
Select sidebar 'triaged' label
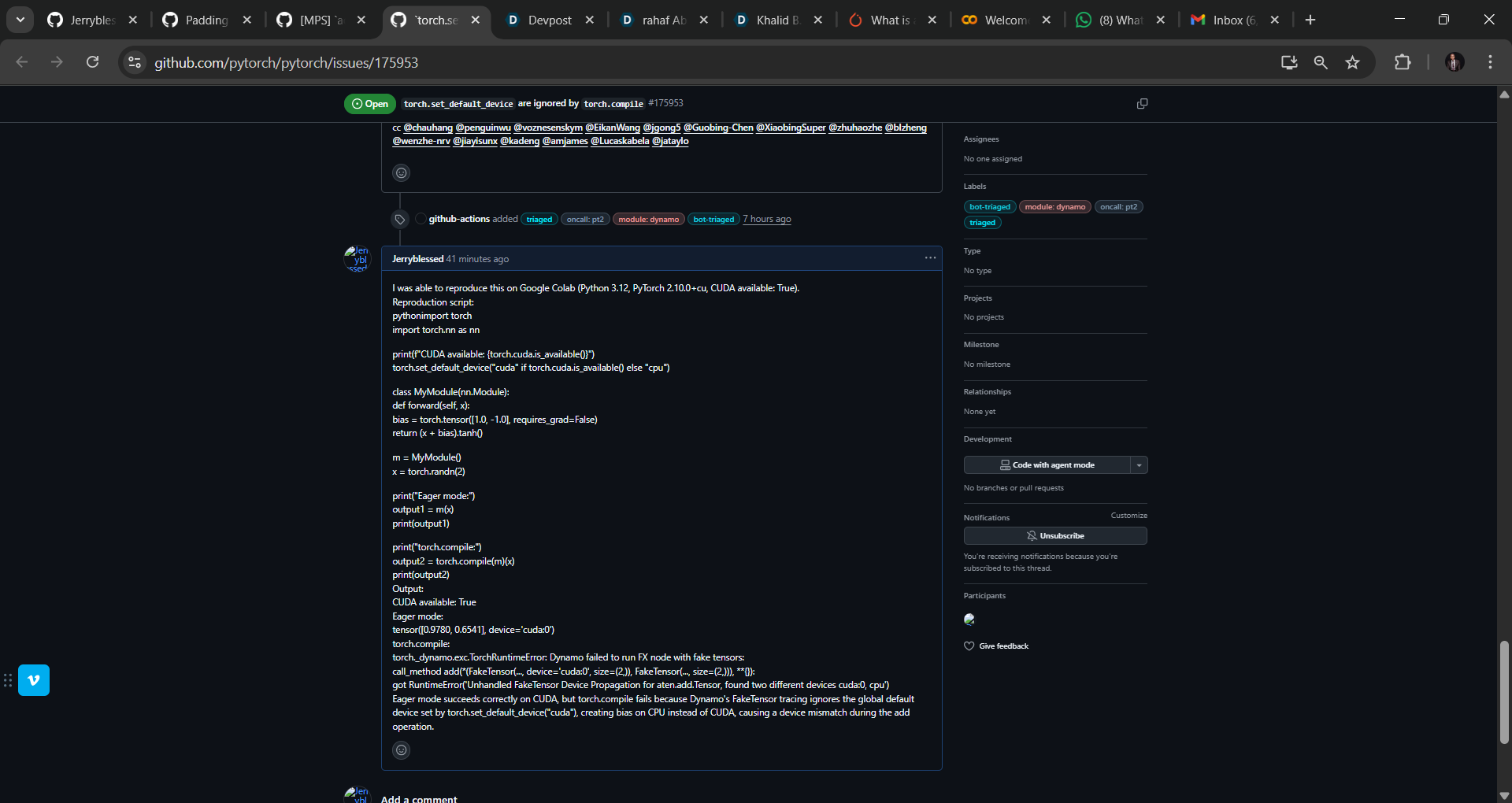pos(983,223)
